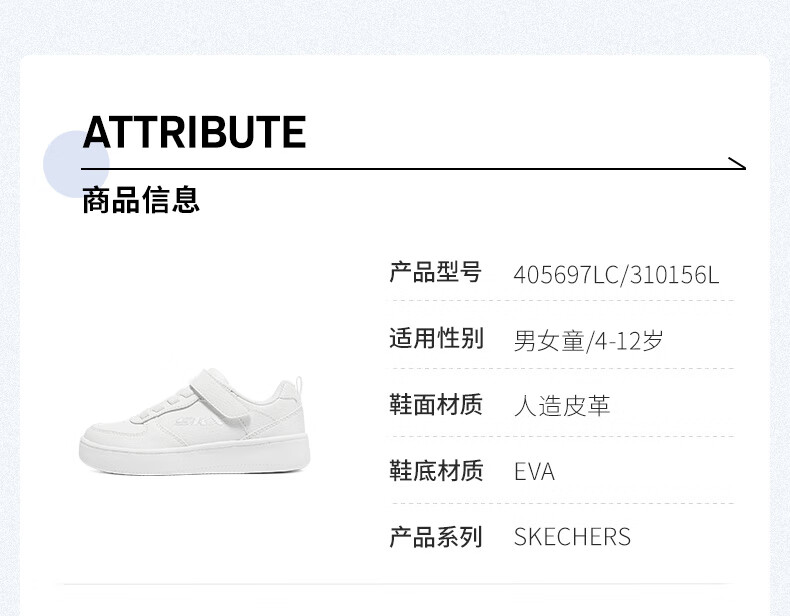Click the arrow tip at the end of the header line
Image resolution: width=790 pixels, height=616 pixels.
pyautogui.click(x=737, y=163)
